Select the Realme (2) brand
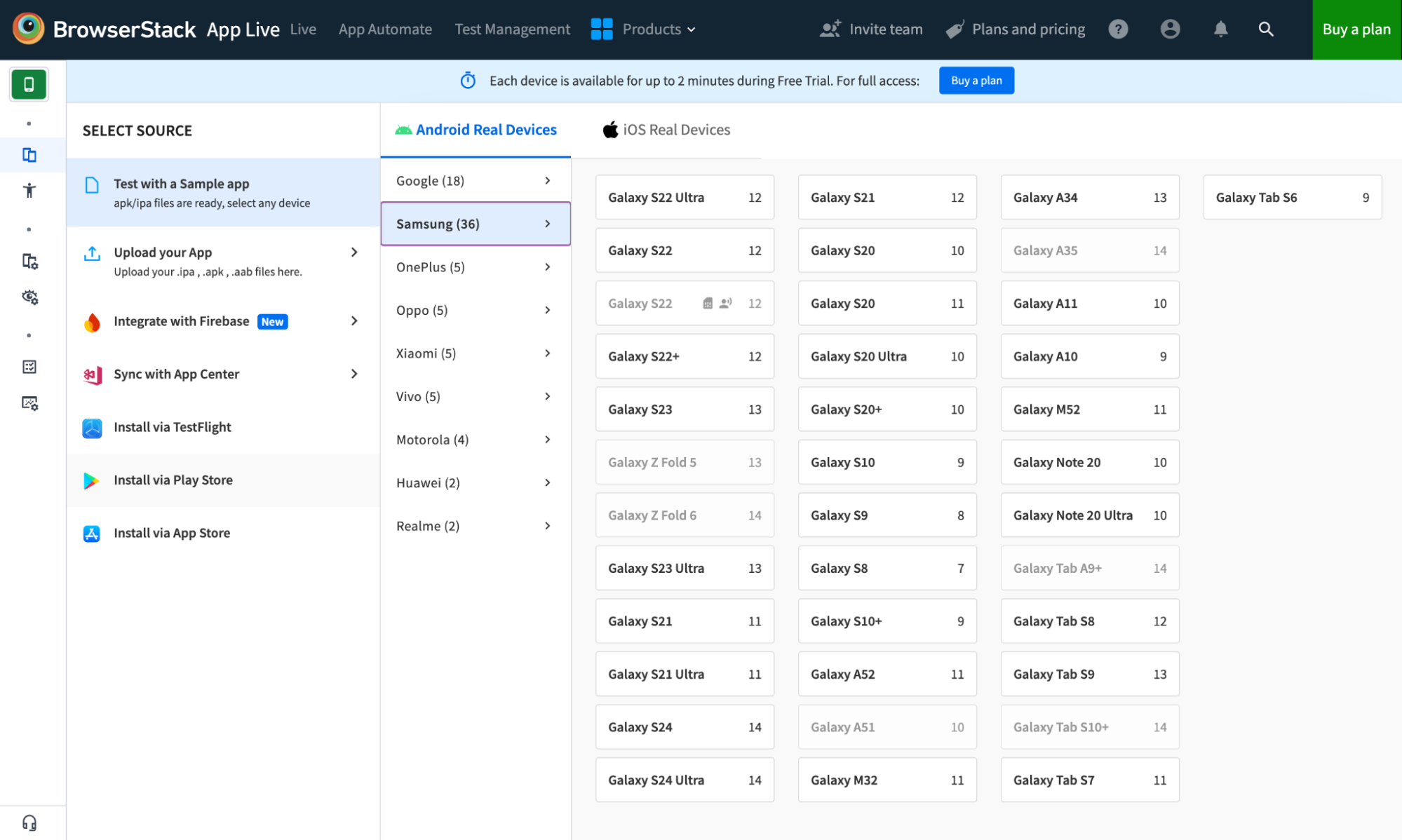1402x840 pixels. point(476,526)
